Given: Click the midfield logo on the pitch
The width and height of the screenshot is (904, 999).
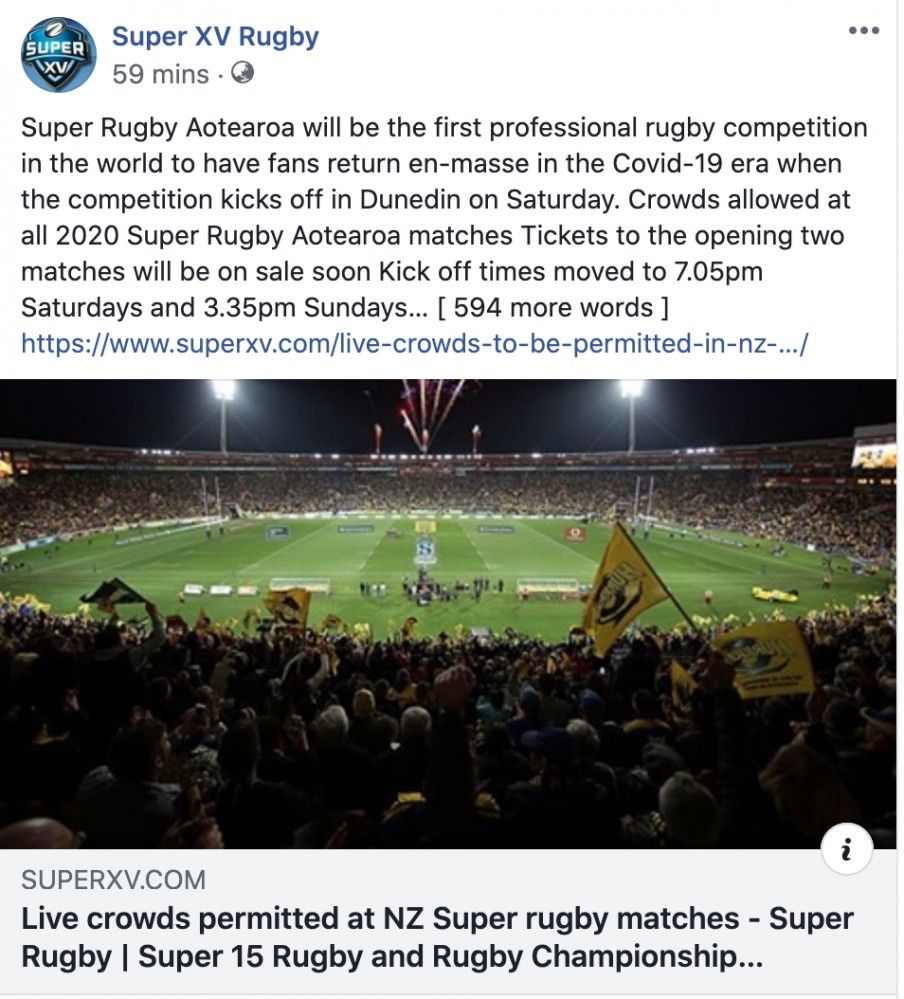Looking at the screenshot, I should pyautogui.click(x=426, y=550).
